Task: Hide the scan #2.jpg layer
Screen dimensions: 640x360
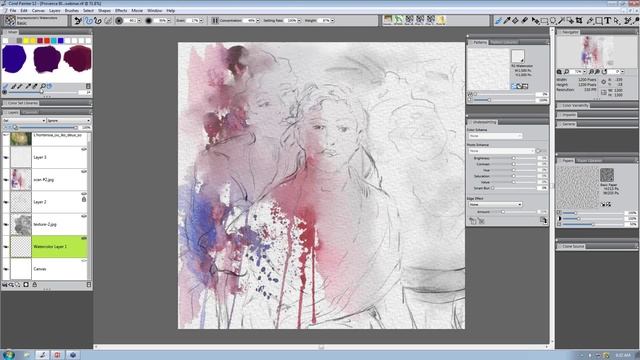Action: pyautogui.click(x=6, y=180)
